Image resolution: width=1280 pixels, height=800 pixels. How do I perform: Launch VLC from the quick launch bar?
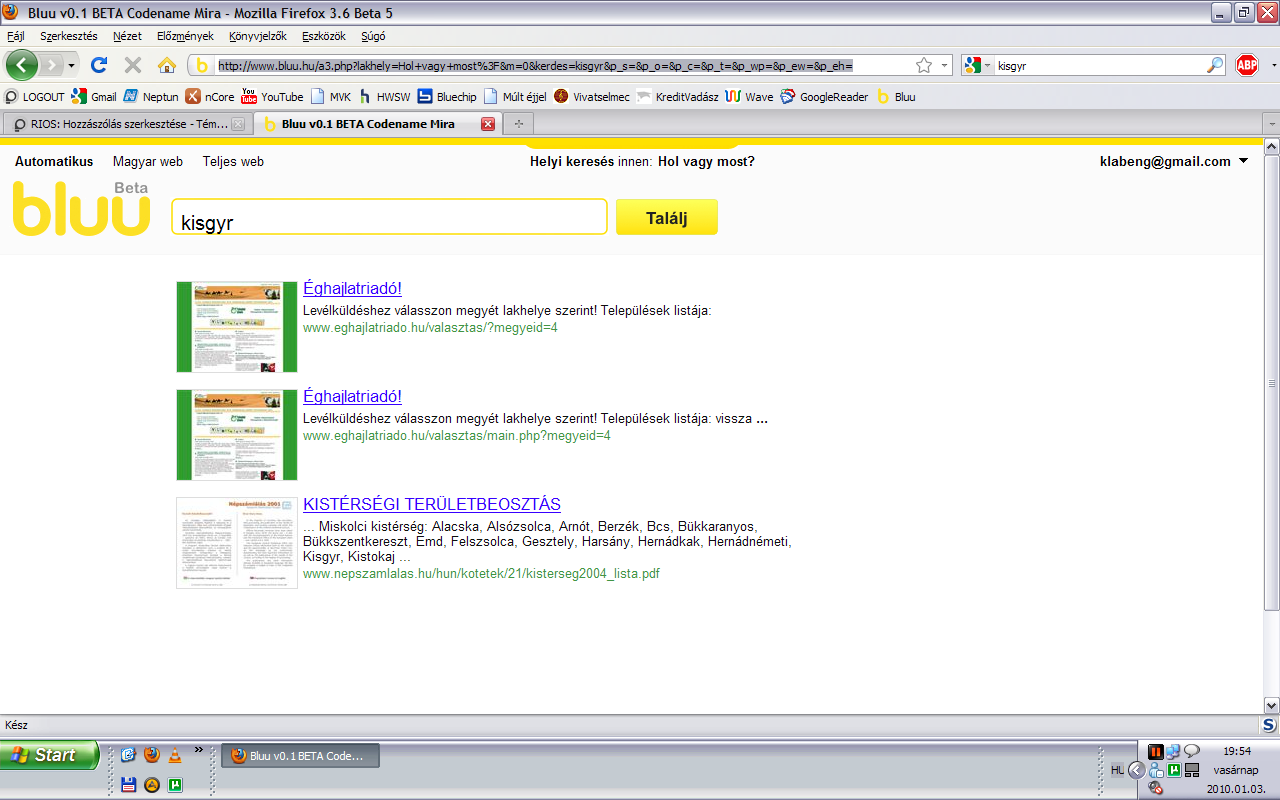point(174,755)
